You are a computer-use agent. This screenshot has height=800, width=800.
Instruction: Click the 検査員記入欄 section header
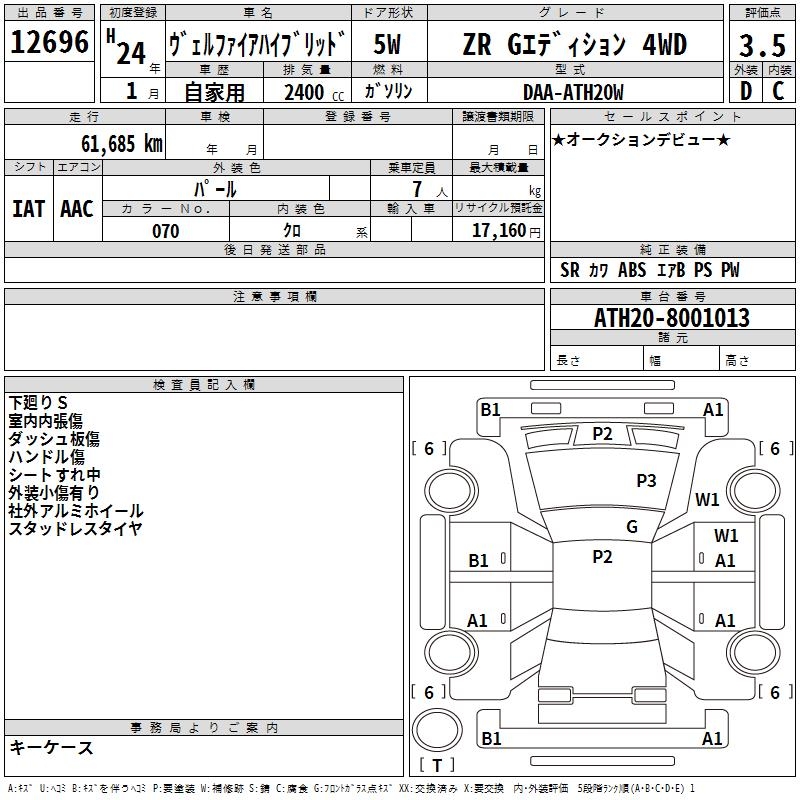click(204, 385)
